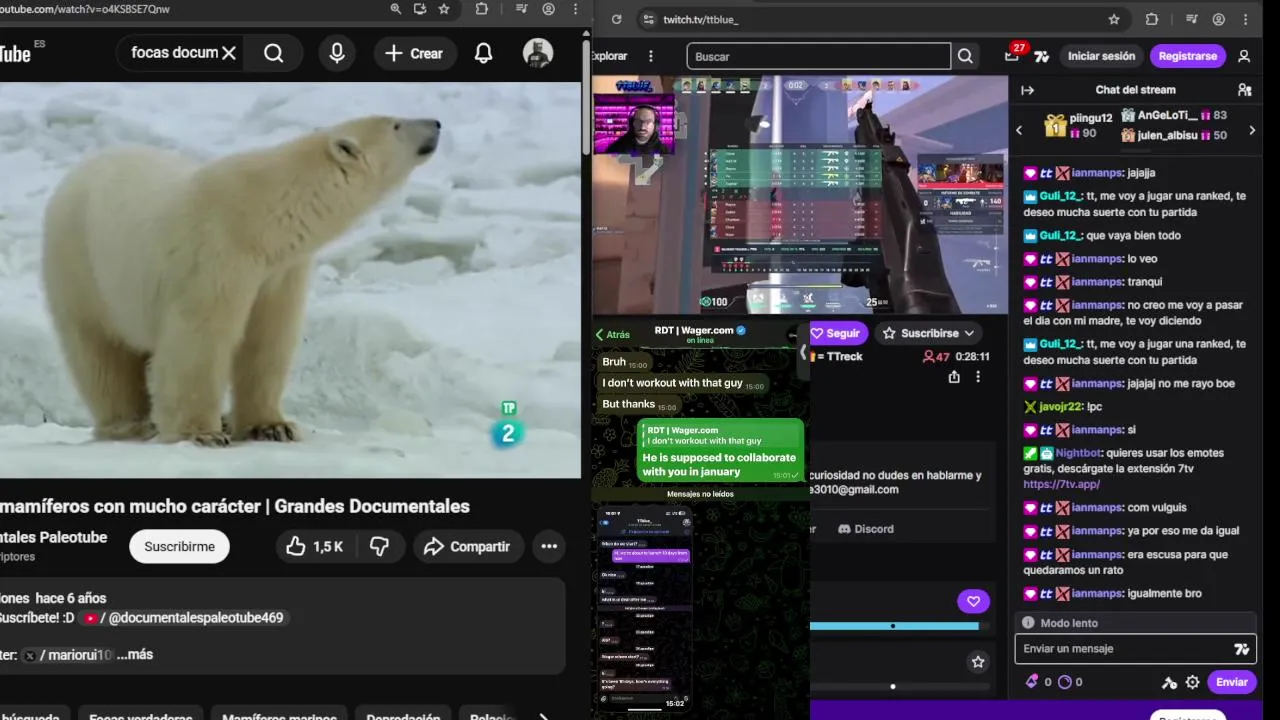
Task: Click the Twitch search magnifier button
Action: tap(965, 56)
